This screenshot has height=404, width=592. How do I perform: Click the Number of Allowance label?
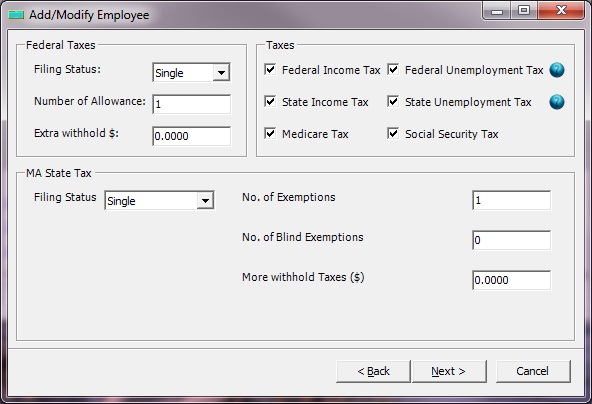pyautogui.click(x=90, y=101)
